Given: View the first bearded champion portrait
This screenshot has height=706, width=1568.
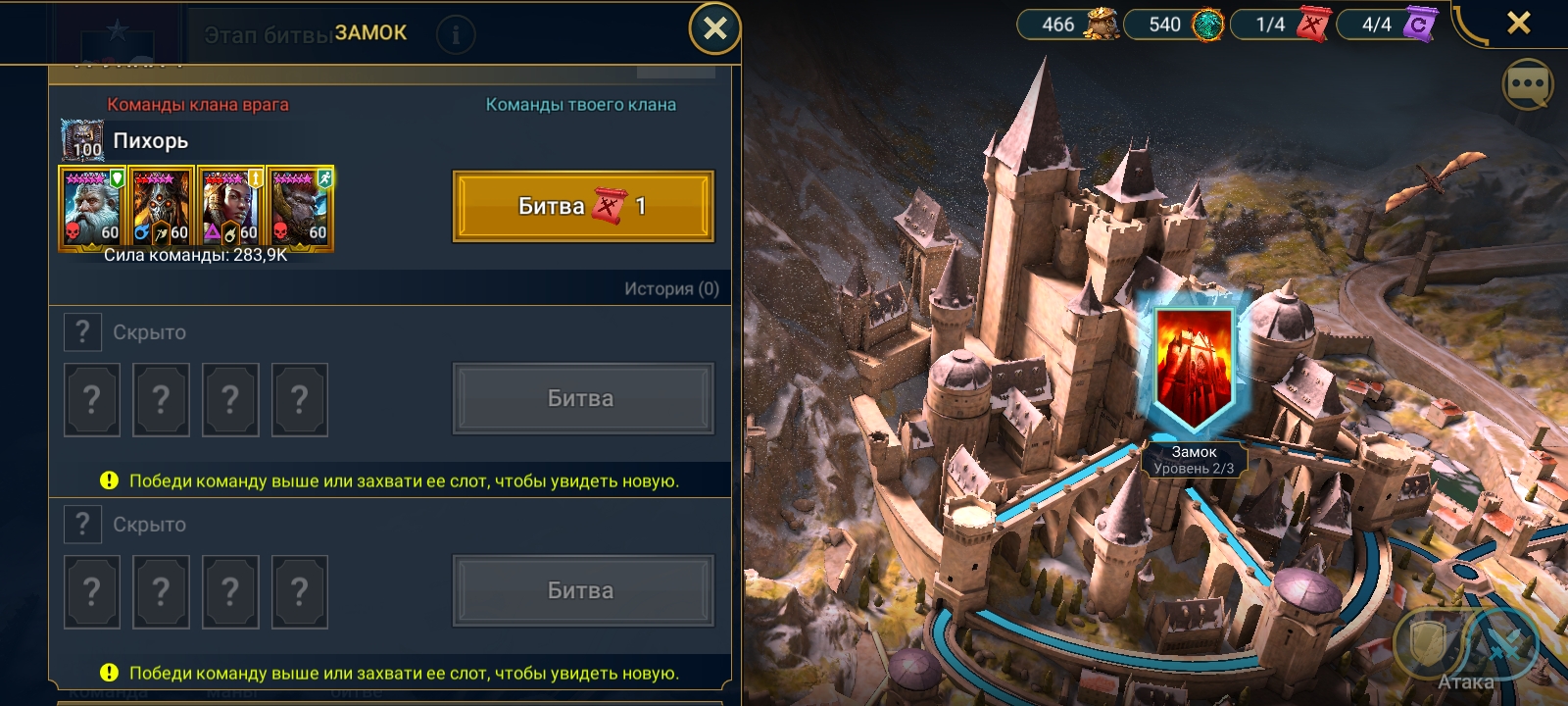Looking at the screenshot, I should tap(92, 207).
